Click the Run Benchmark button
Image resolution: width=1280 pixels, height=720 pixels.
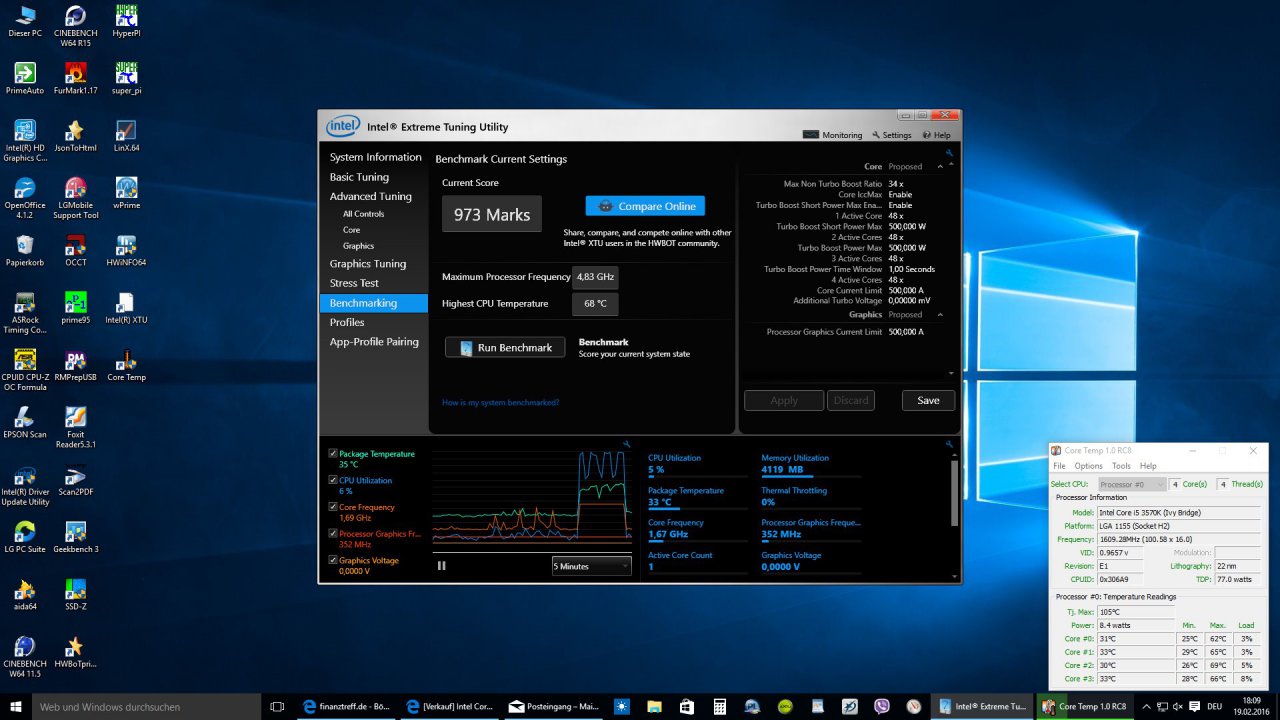click(x=505, y=347)
